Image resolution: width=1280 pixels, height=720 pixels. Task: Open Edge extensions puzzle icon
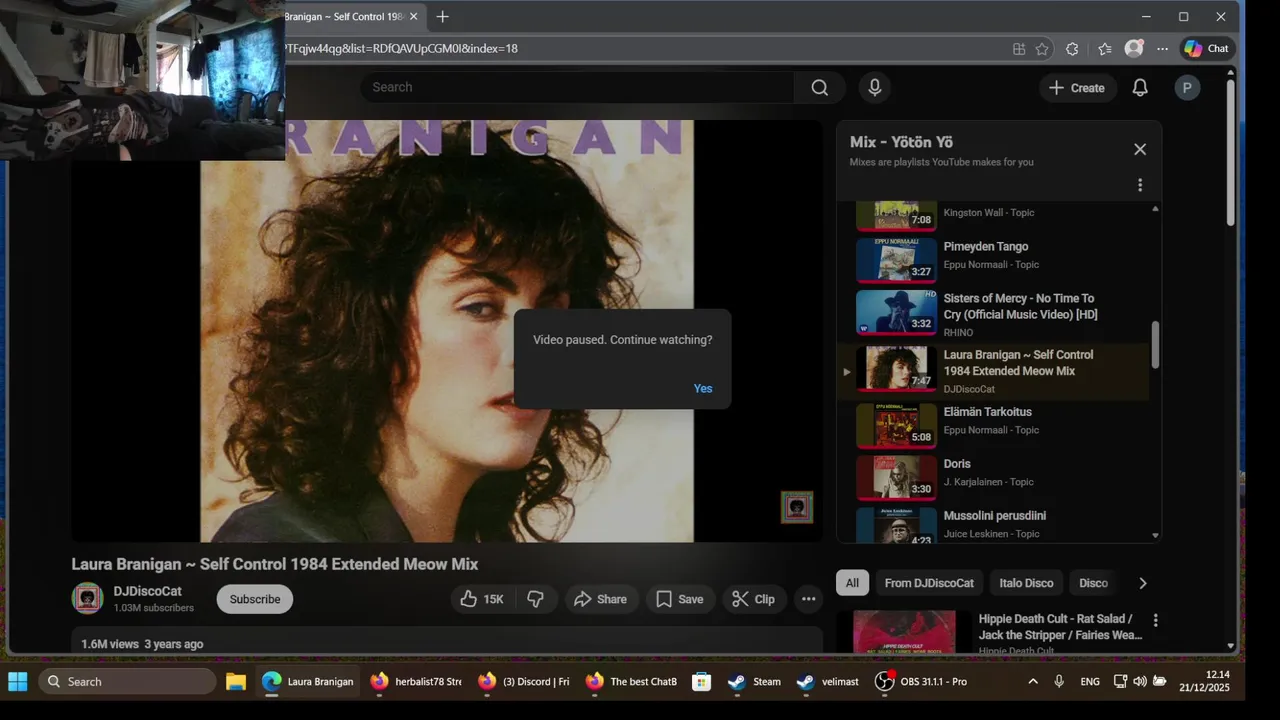tap(1072, 48)
